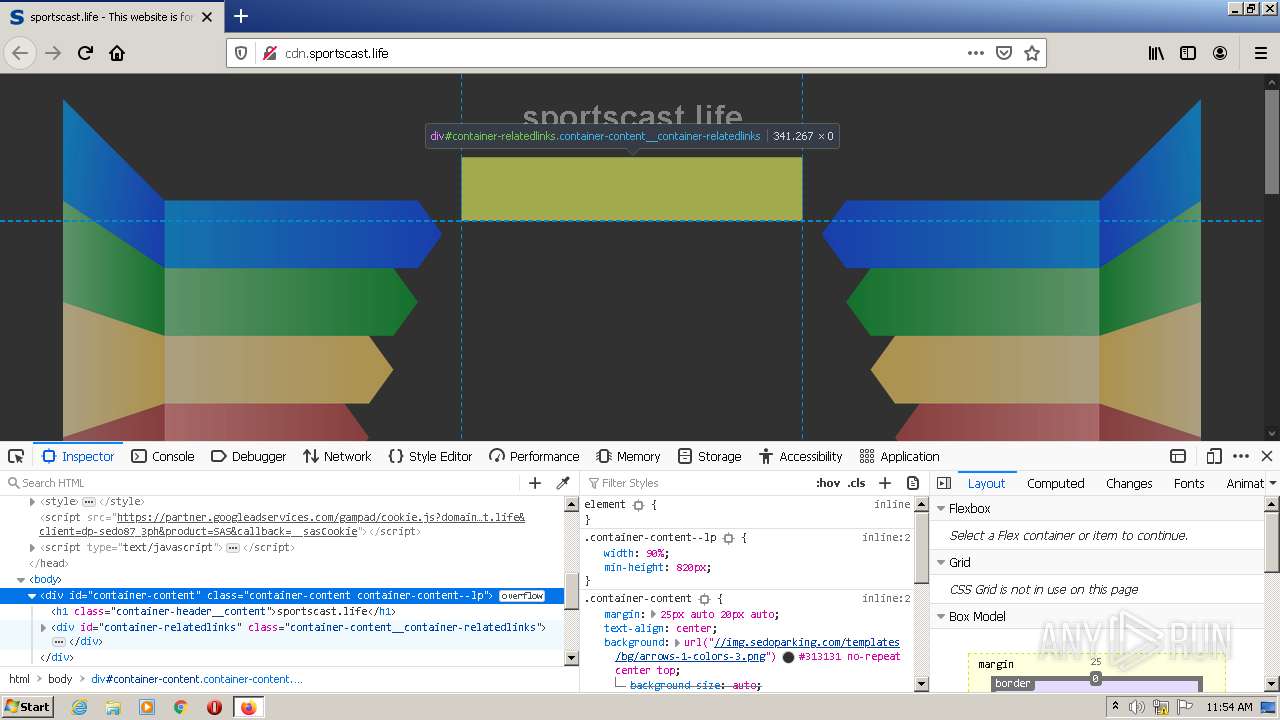Show the sidebars icon
1280x720 pixels.
pos(1188,53)
